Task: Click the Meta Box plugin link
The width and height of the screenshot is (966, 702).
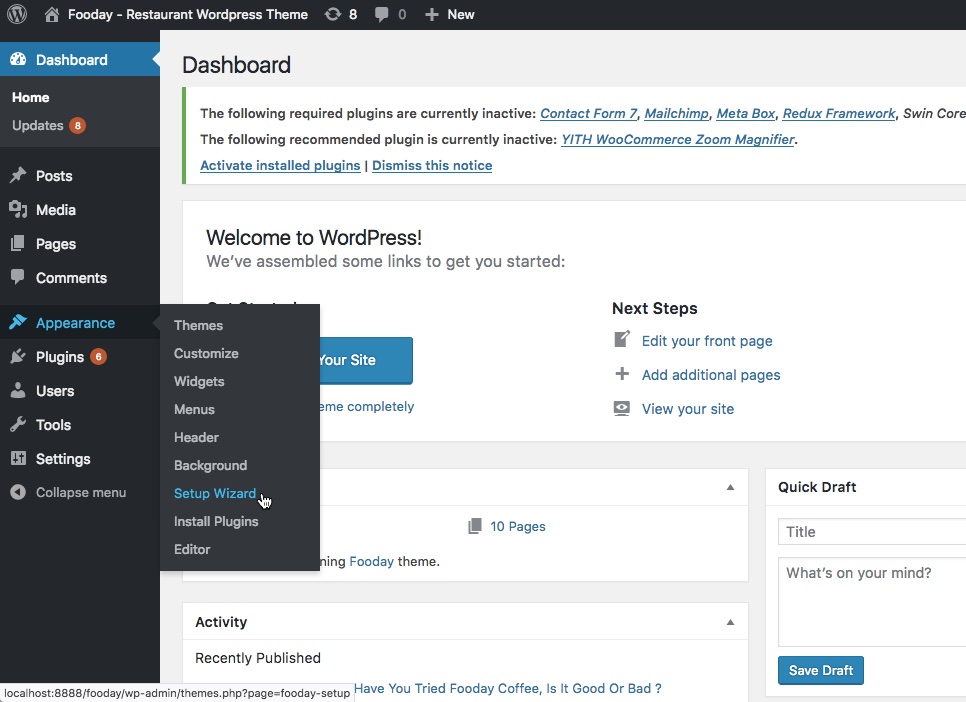Action: [x=745, y=113]
